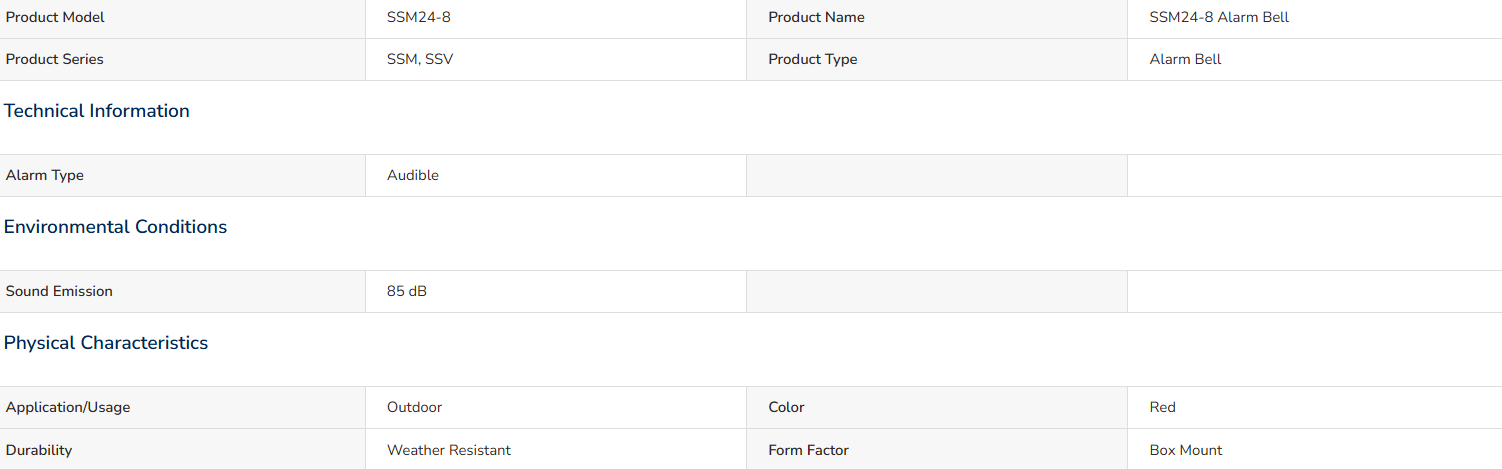Click the Application/Usage label
The width and height of the screenshot is (1502, 469).
click(x=68, y=407)
